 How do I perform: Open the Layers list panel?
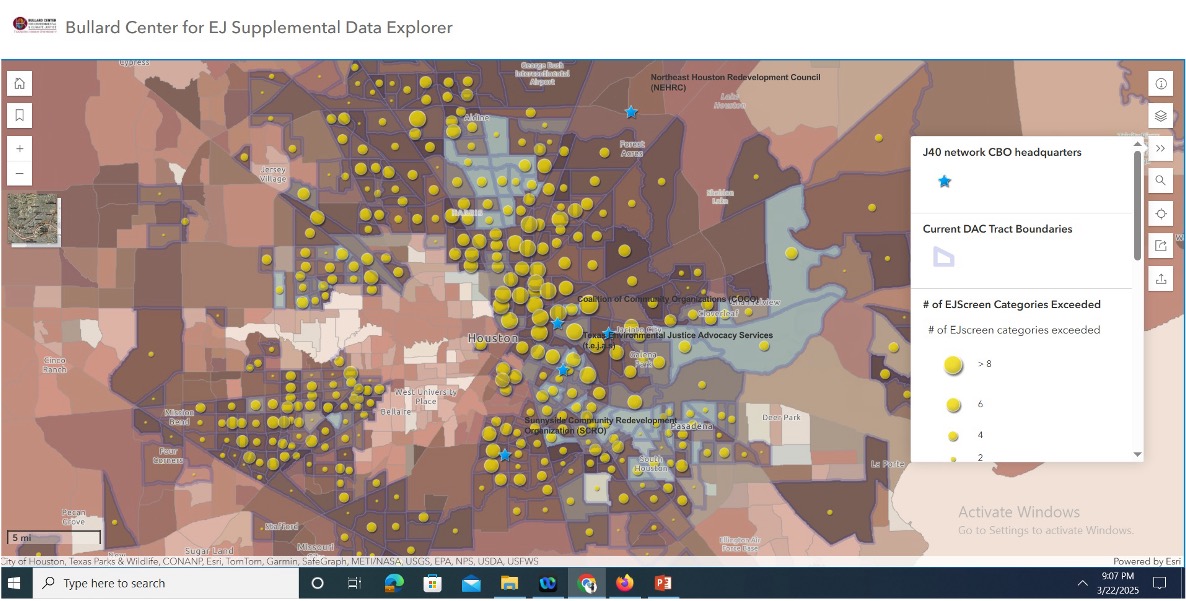1161,115
